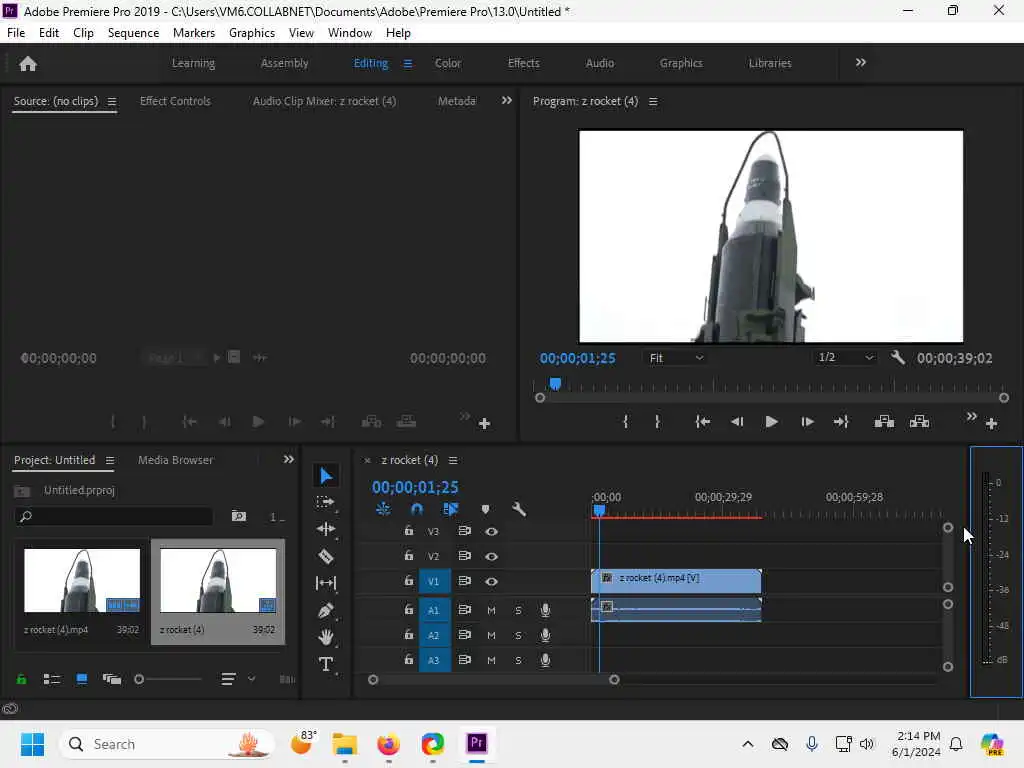
Task: Click the project panel thumbnail zoom slider
Action: tap(139, 679)
